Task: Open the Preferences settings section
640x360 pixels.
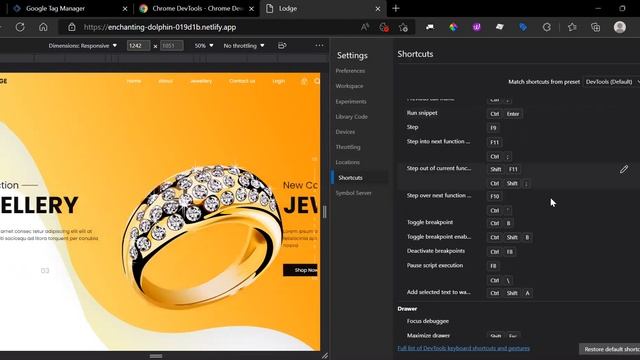Action: coord(350,71)
